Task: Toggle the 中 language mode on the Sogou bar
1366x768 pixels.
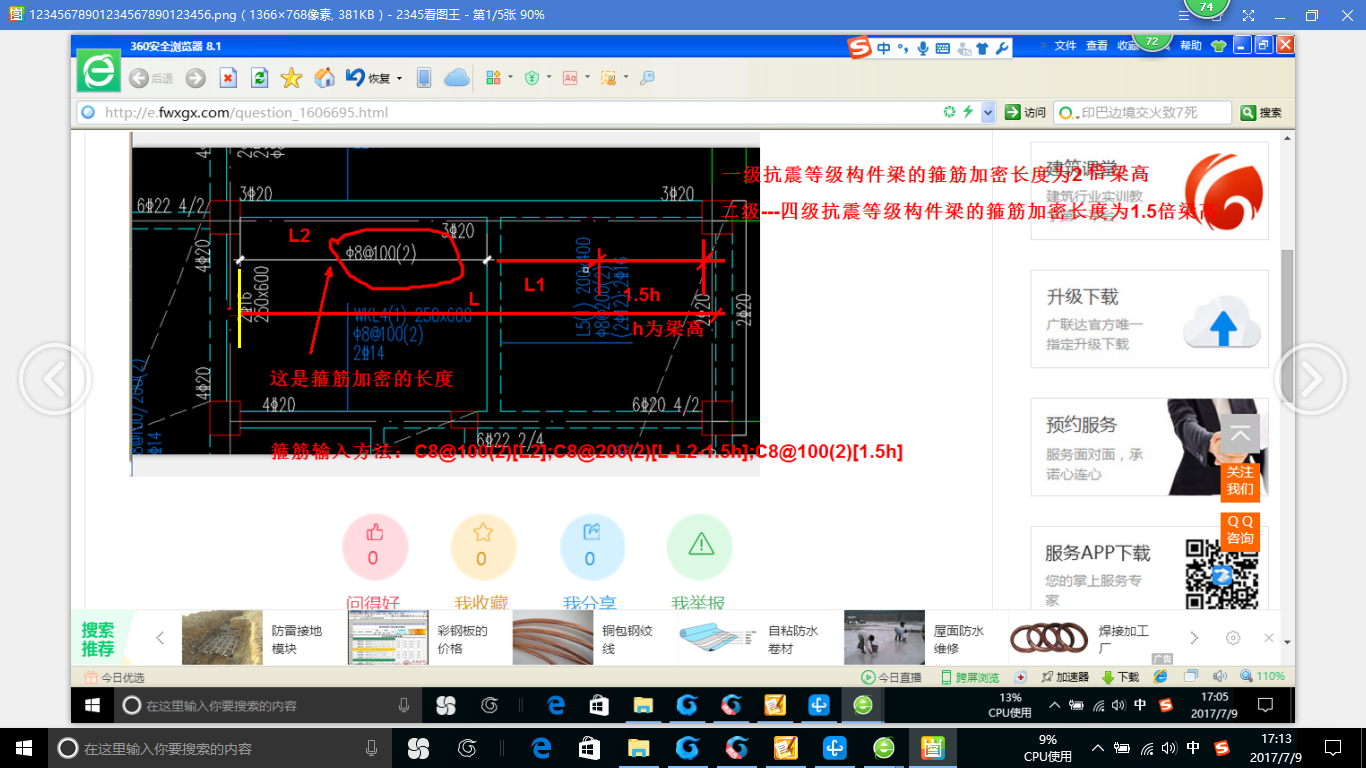Action: [884, 48]
